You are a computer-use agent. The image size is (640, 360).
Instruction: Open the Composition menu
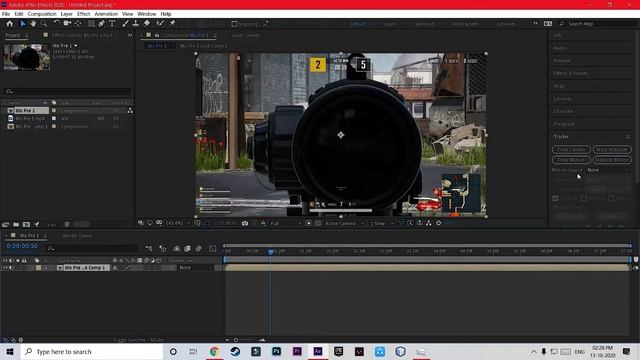point(42,14)
